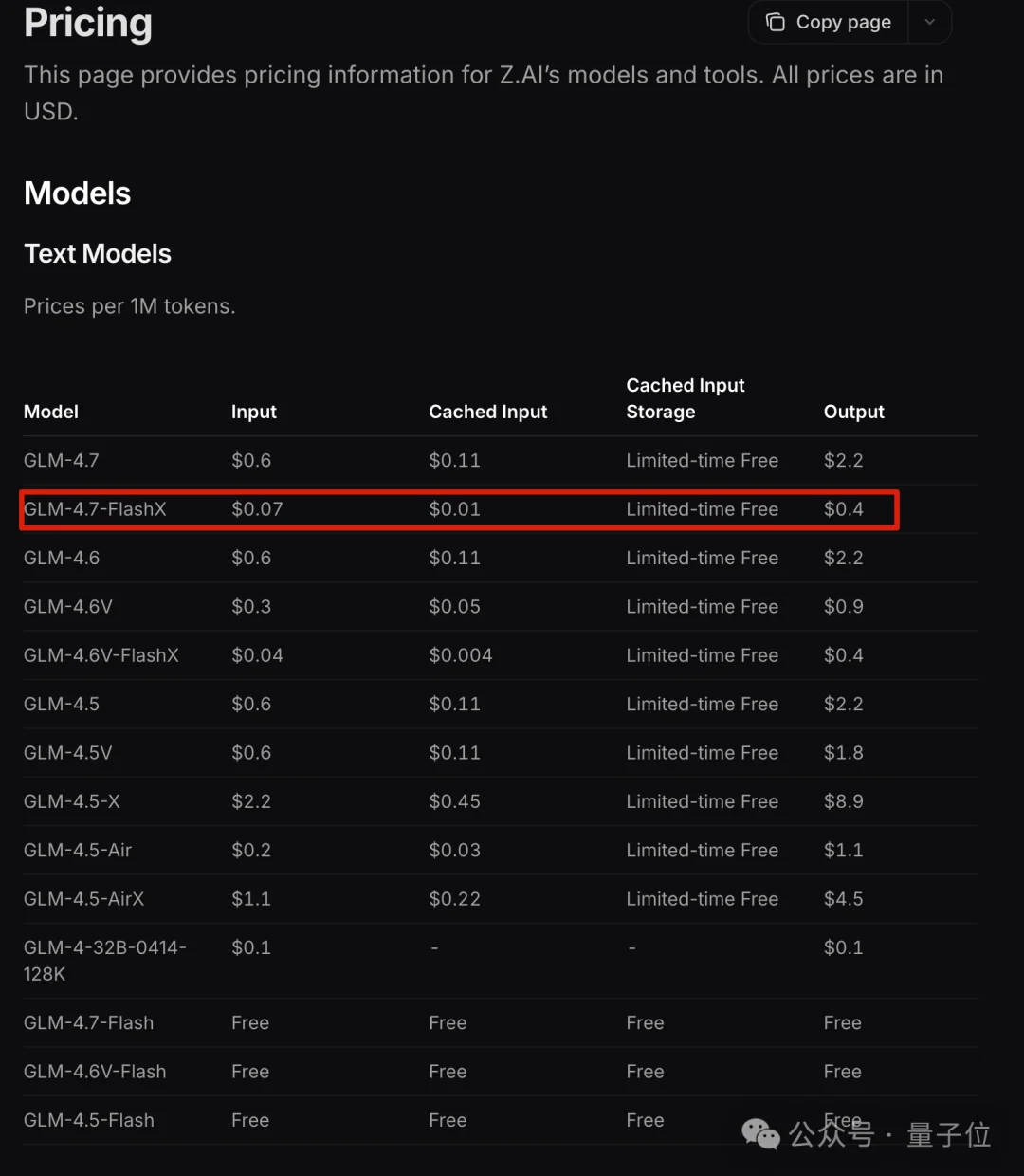Select Limited-time Free for GLM-4.5-AirX
The width and height of the screenshot is (1024, 1176).
(703, 898)
